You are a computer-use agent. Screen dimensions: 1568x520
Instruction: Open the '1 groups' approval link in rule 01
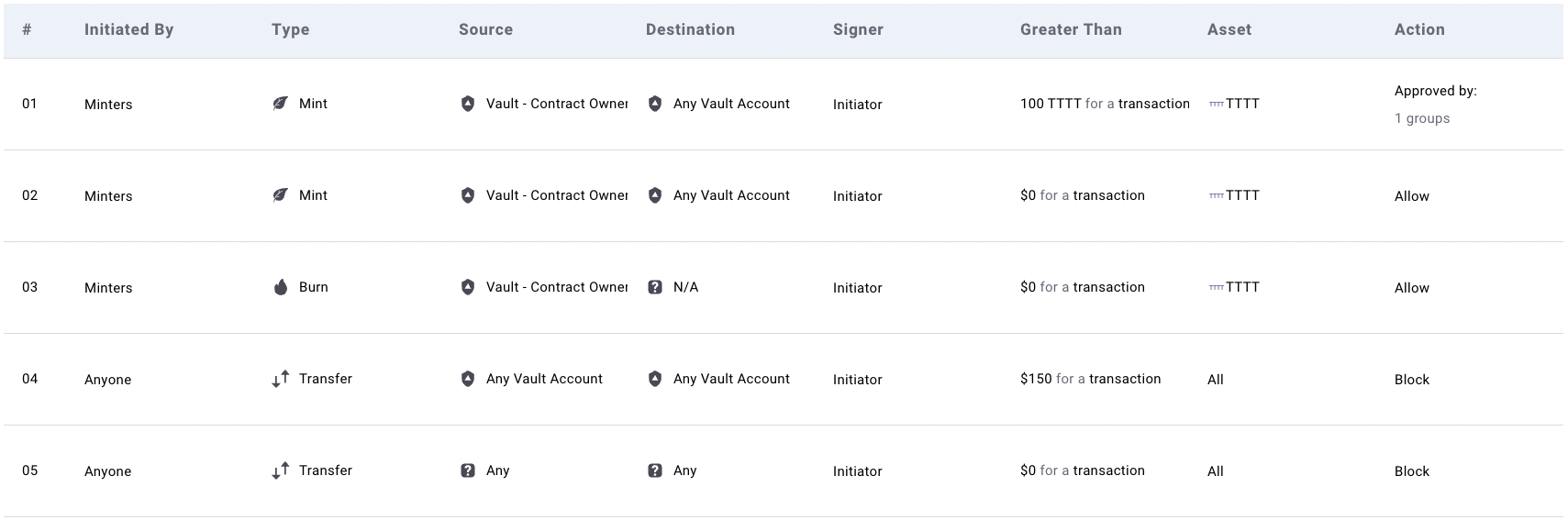pos(1422,118)
